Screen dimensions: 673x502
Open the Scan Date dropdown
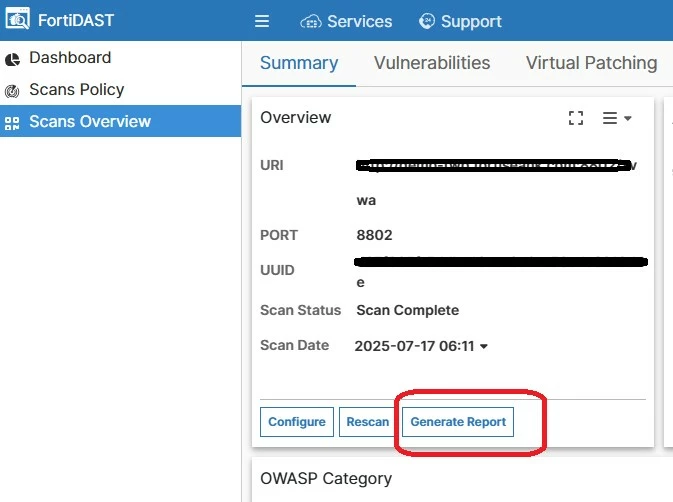point(421,346)
